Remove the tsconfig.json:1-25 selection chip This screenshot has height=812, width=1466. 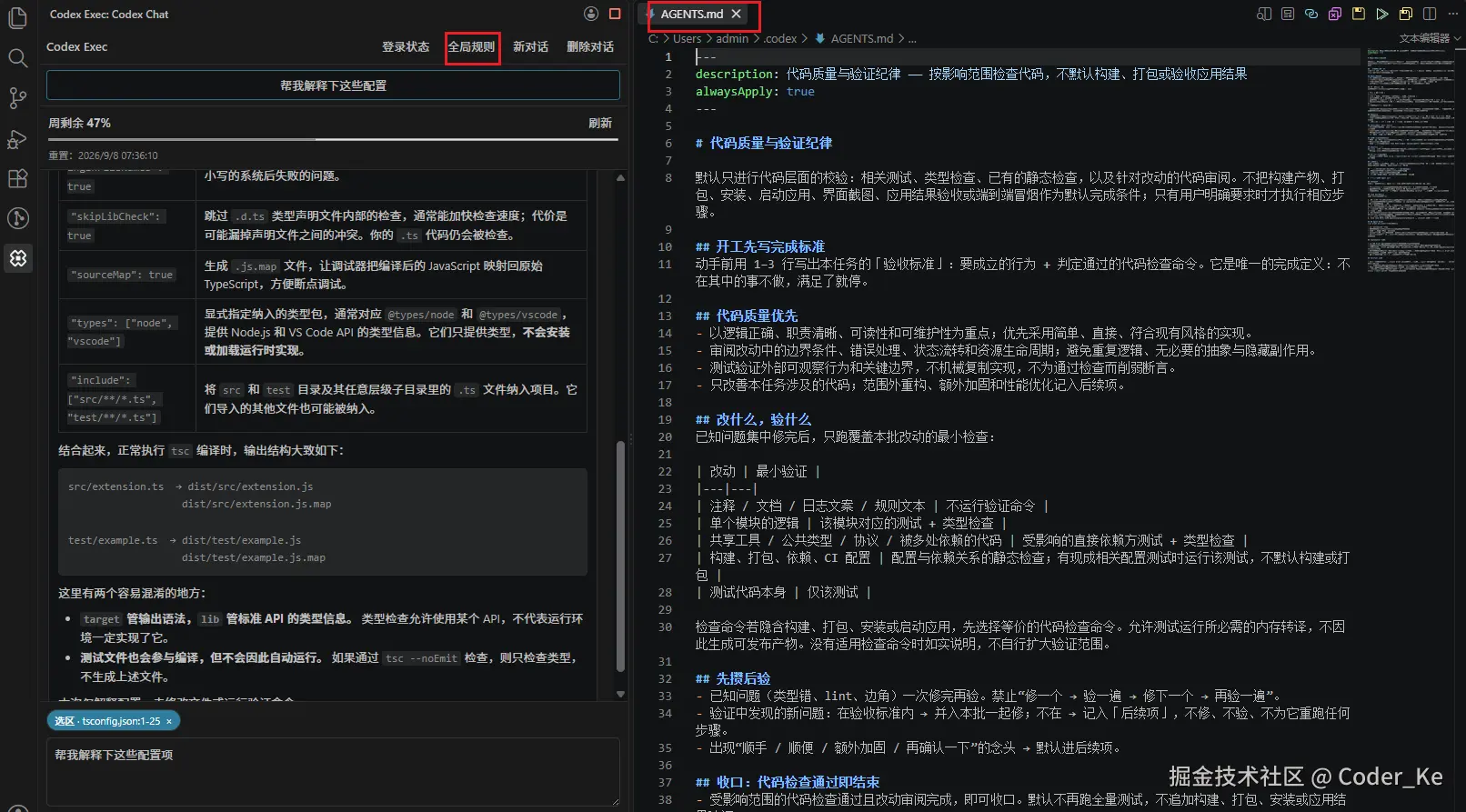click(x=169, y=721)
